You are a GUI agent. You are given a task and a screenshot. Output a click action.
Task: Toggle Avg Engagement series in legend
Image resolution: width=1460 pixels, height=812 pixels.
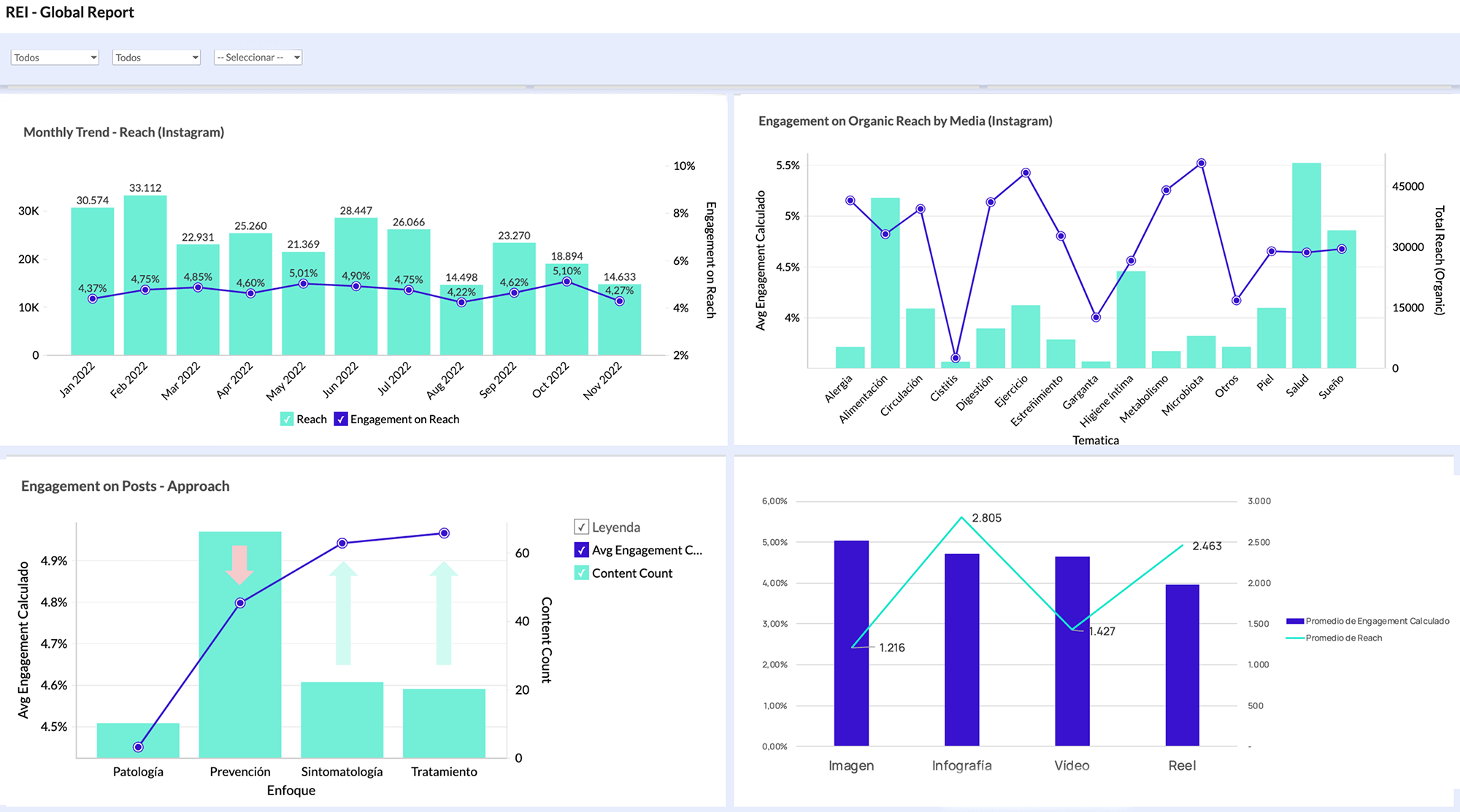pyautogui.click(x=581, y=550)
